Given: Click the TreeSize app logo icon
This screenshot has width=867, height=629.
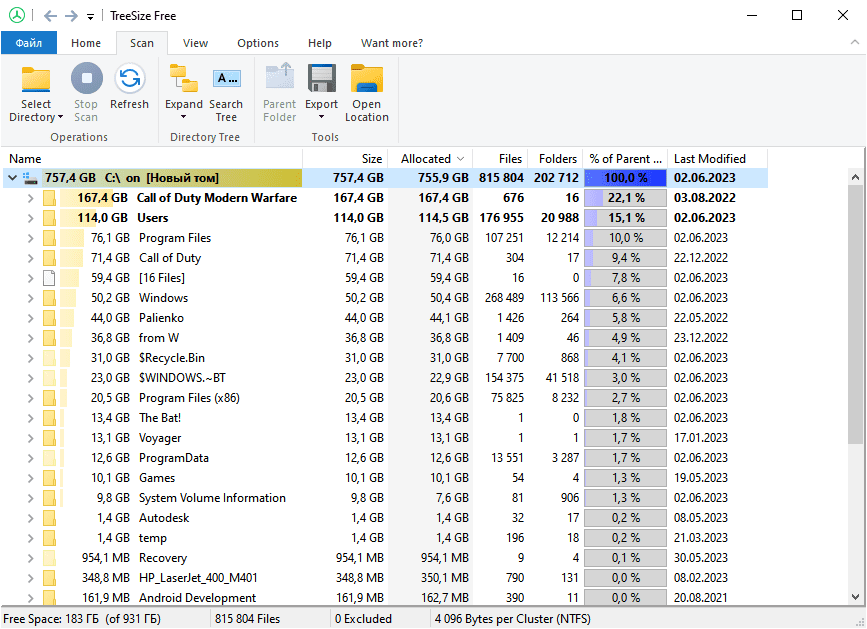Looking at the screenshot, I should click(x=17, y=15).
